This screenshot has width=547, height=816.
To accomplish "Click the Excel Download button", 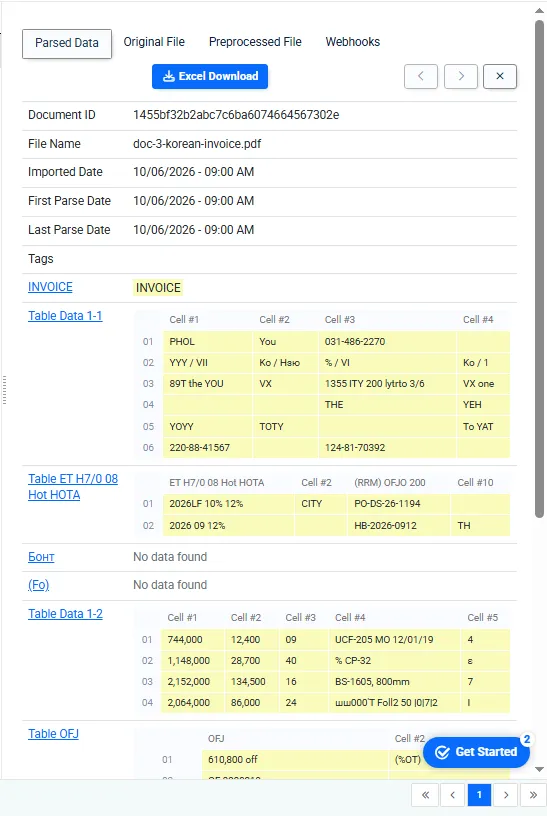I will tap(210, 76).
